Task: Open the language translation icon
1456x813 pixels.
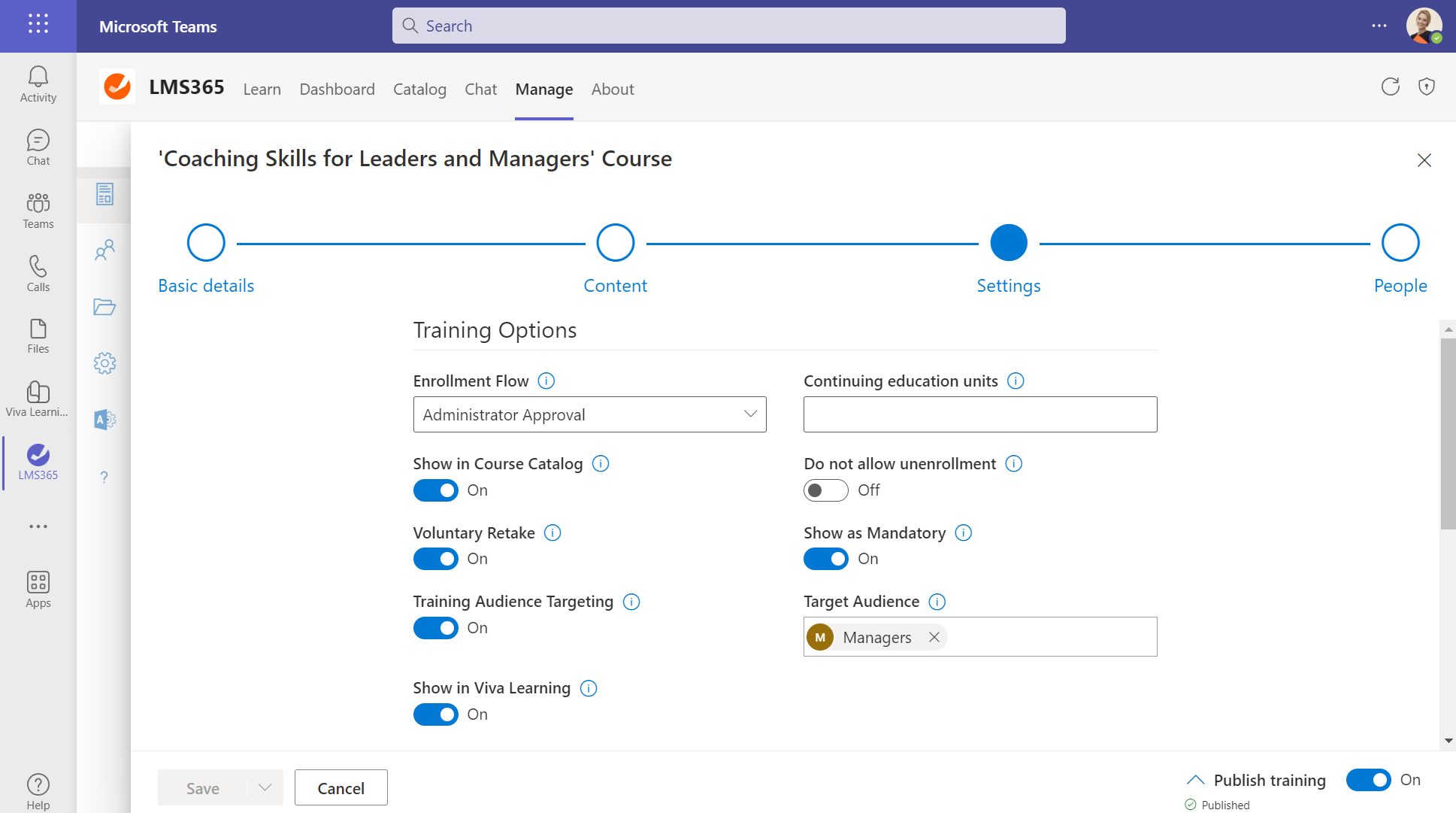Action: [x=104, y=420]
